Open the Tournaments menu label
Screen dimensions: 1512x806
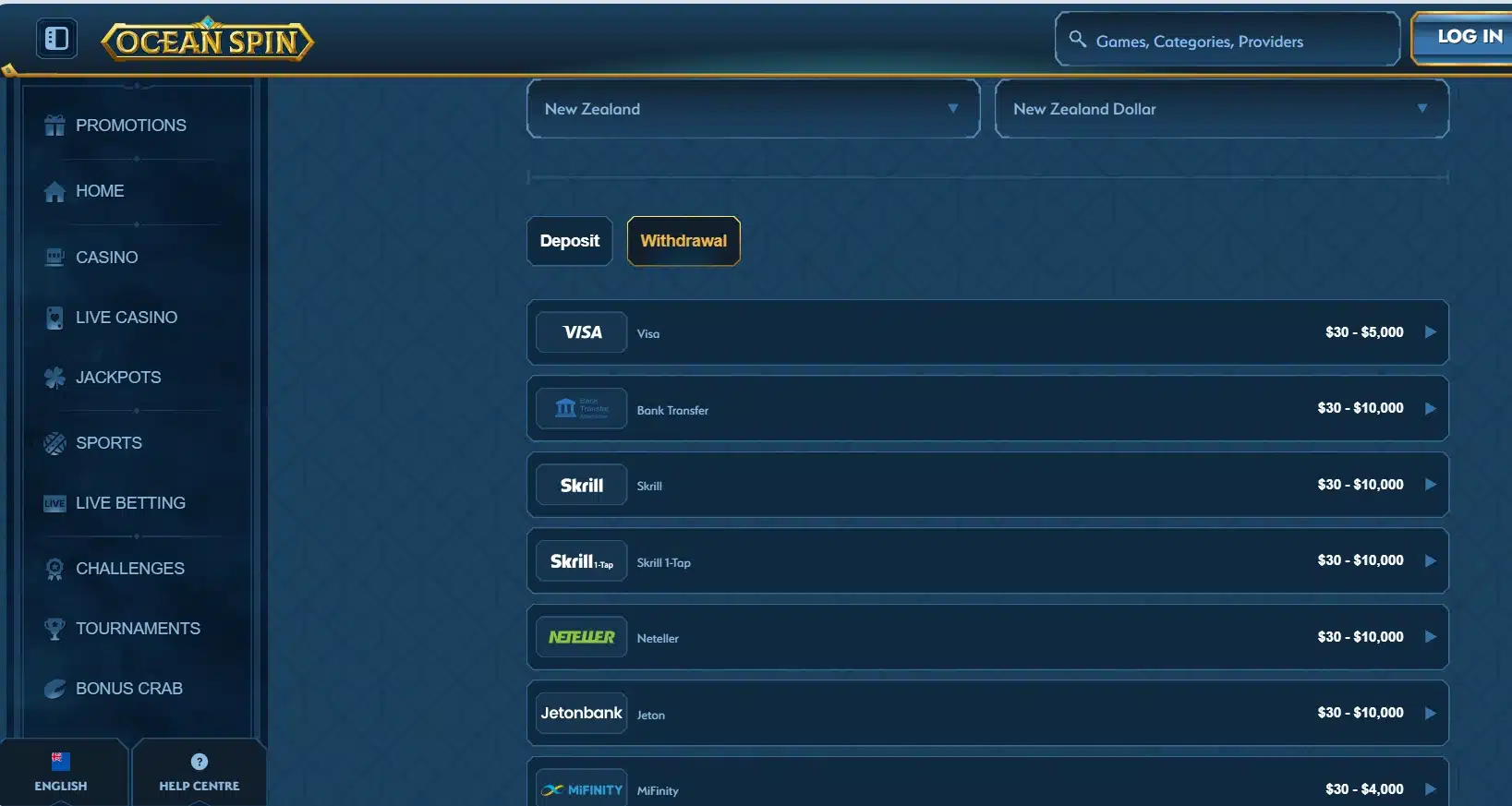(138, 629)
